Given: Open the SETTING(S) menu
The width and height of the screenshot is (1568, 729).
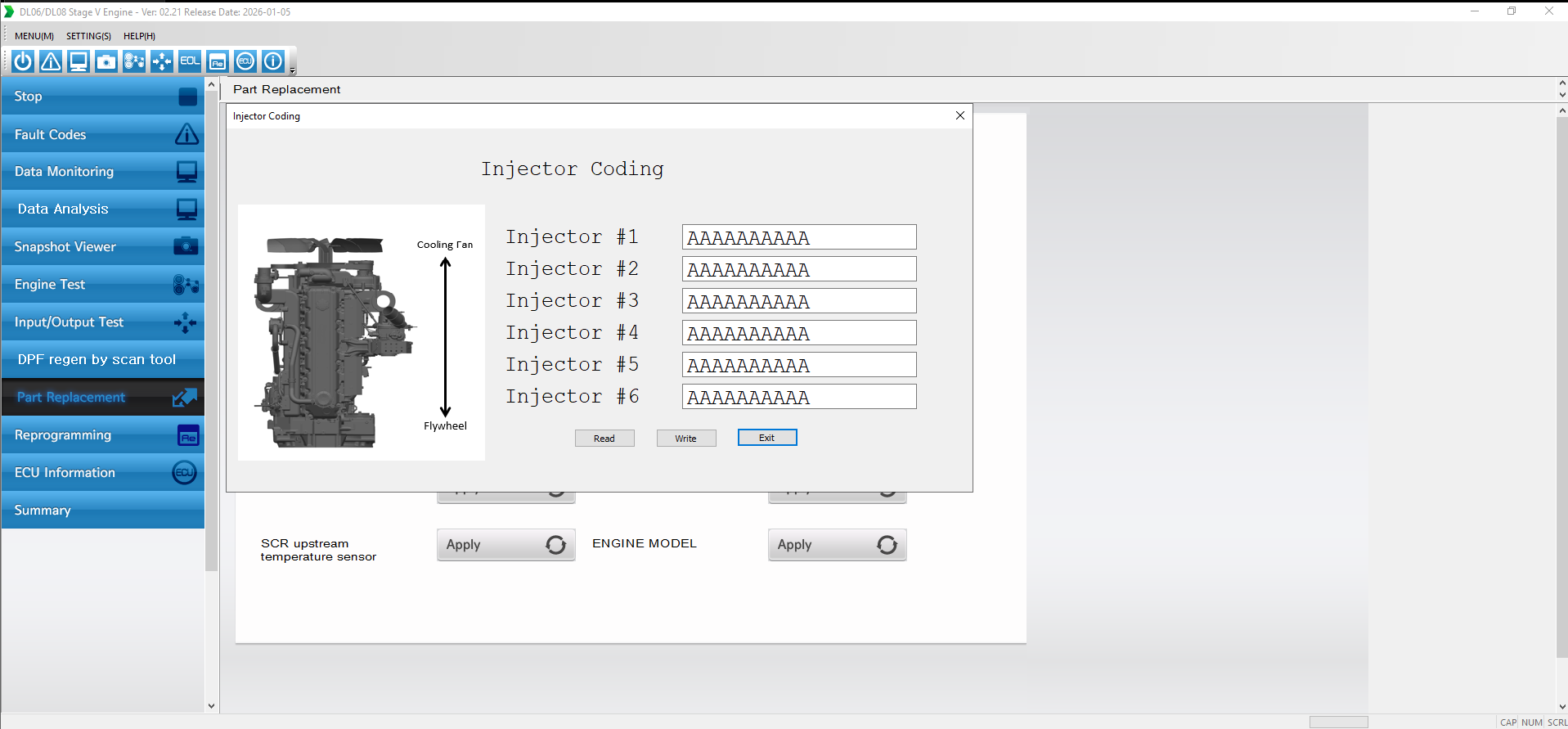Looking at the screenshot, I should click(x=88, y=36).
